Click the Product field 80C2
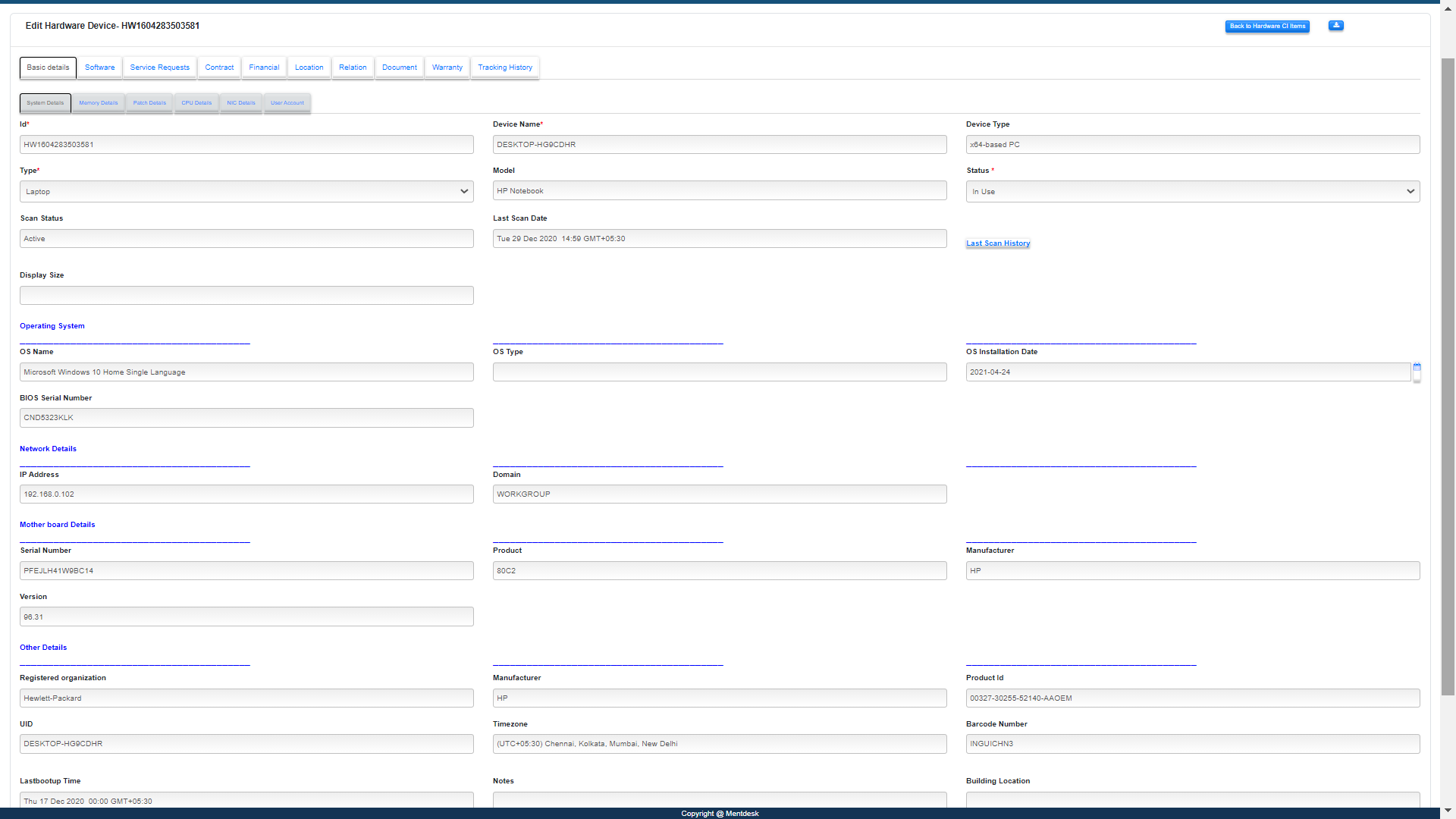This screenshot has width=1456, height=819. [720, 571]
